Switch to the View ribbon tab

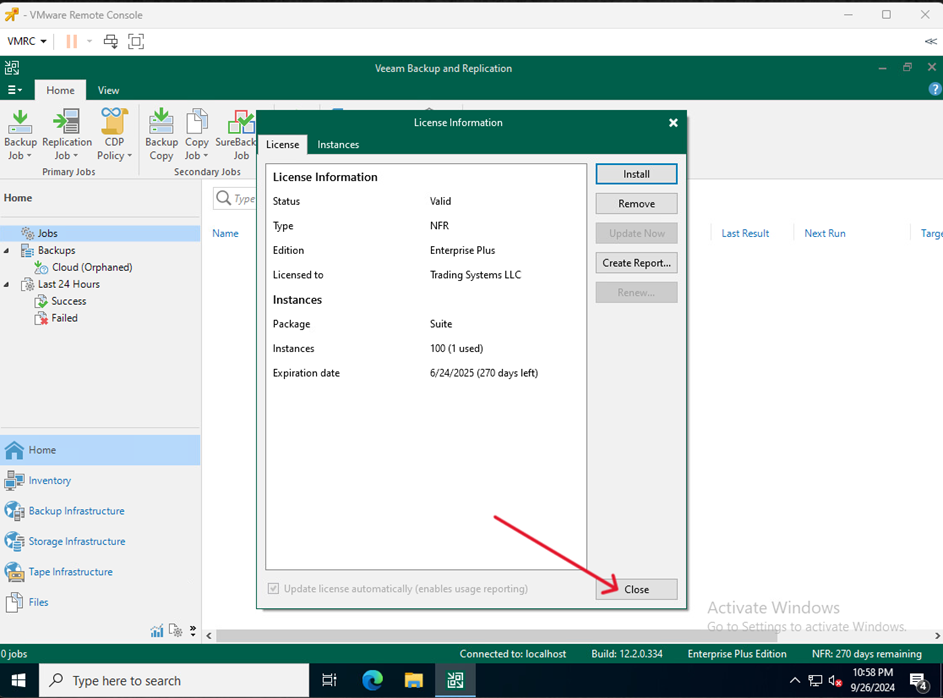pos(108,90)
